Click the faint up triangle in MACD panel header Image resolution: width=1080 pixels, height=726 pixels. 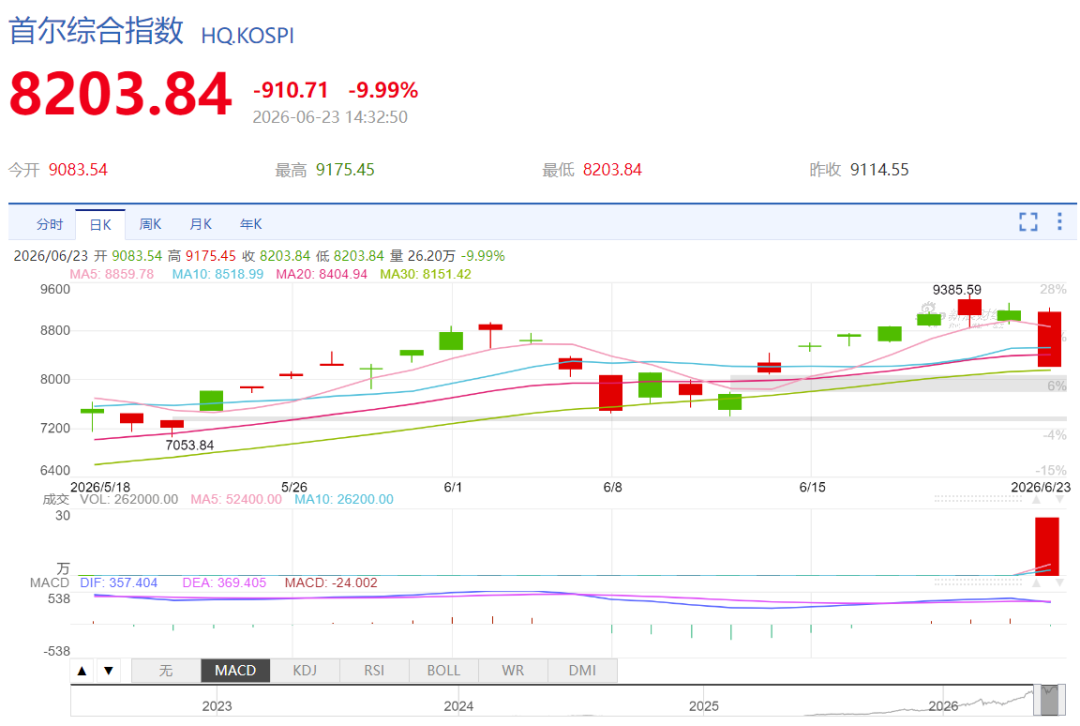point(1036,583)
